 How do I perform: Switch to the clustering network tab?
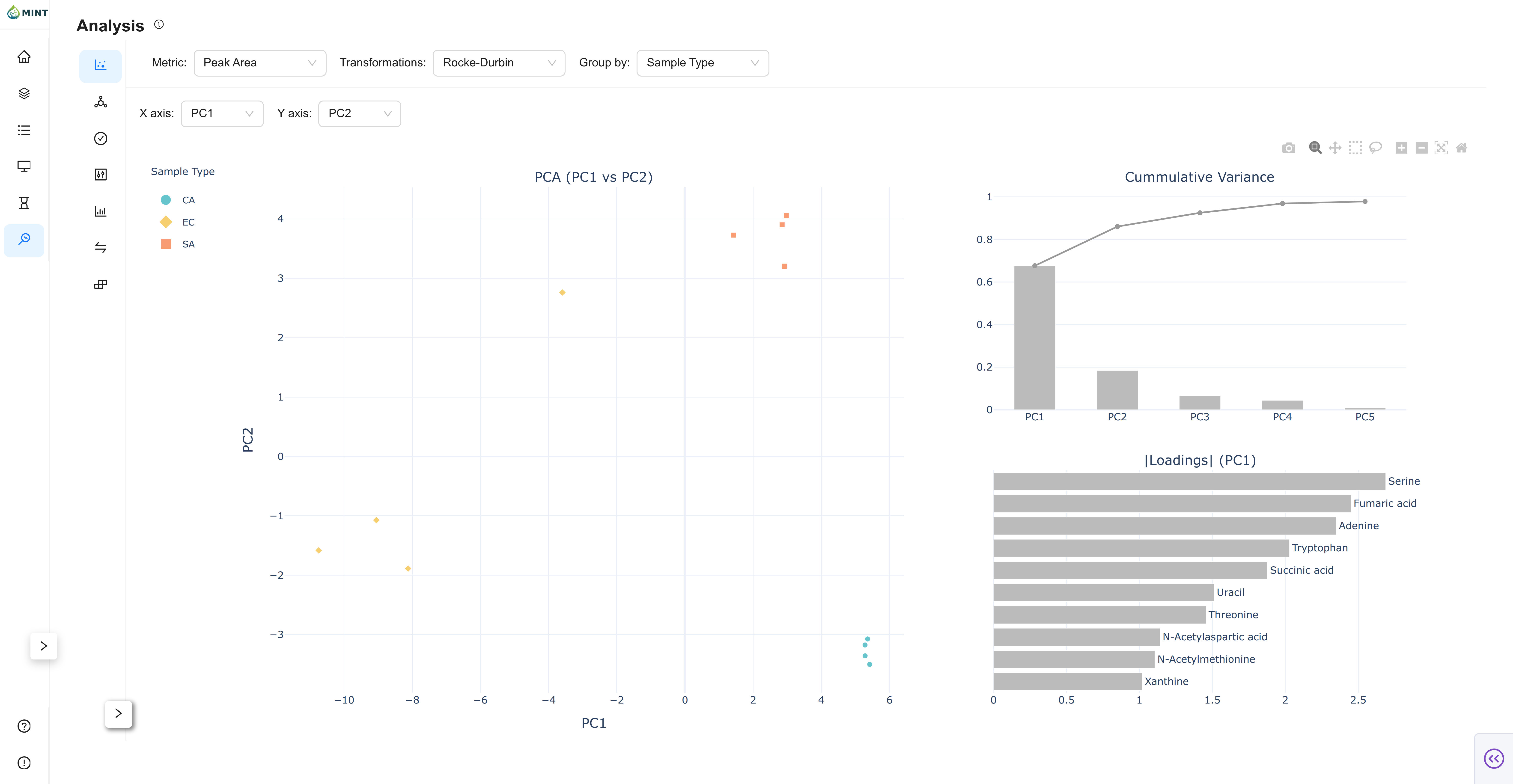(x=100, y=102)
